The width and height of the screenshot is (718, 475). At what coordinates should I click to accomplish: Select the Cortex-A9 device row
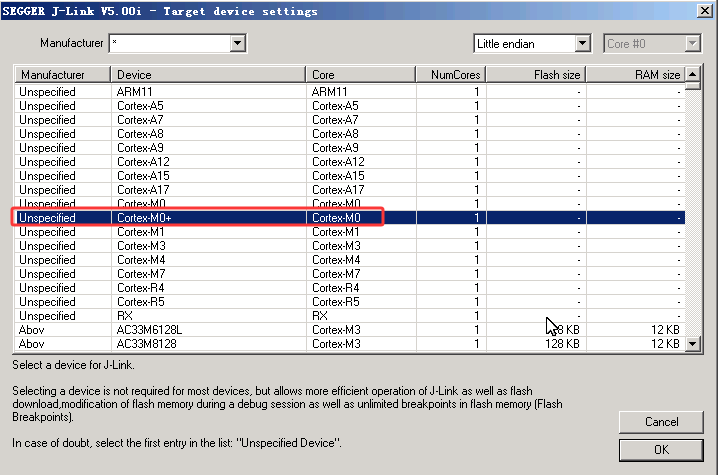point(350,148)
